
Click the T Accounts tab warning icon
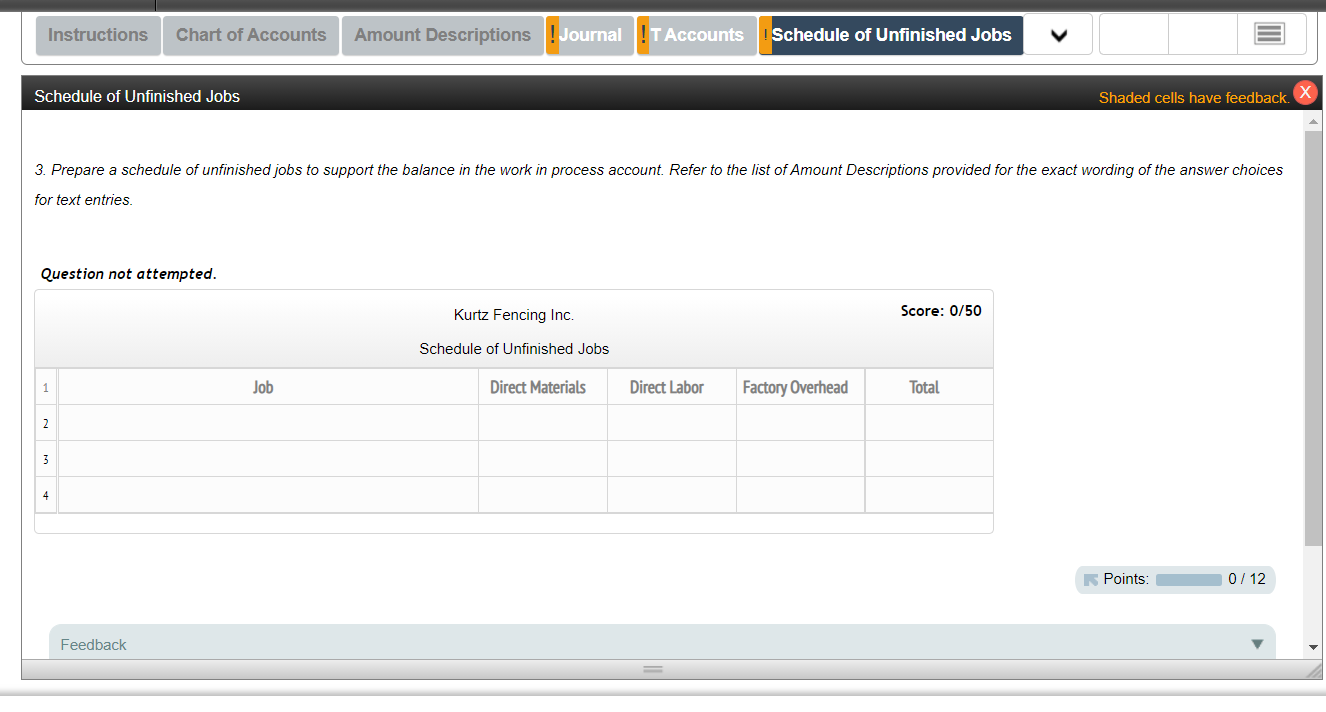coord(643,35)
